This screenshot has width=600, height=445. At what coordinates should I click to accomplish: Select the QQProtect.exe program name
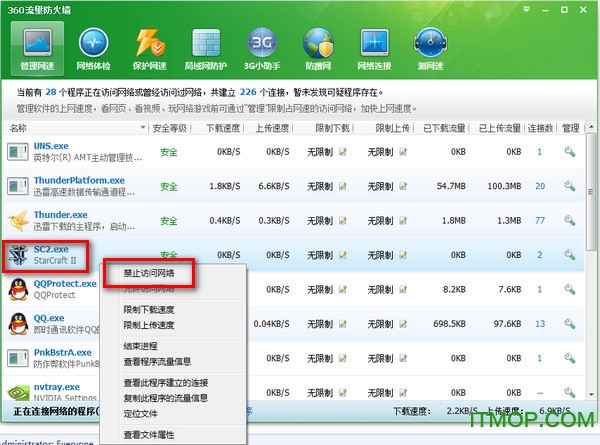(x=65, y=284)
